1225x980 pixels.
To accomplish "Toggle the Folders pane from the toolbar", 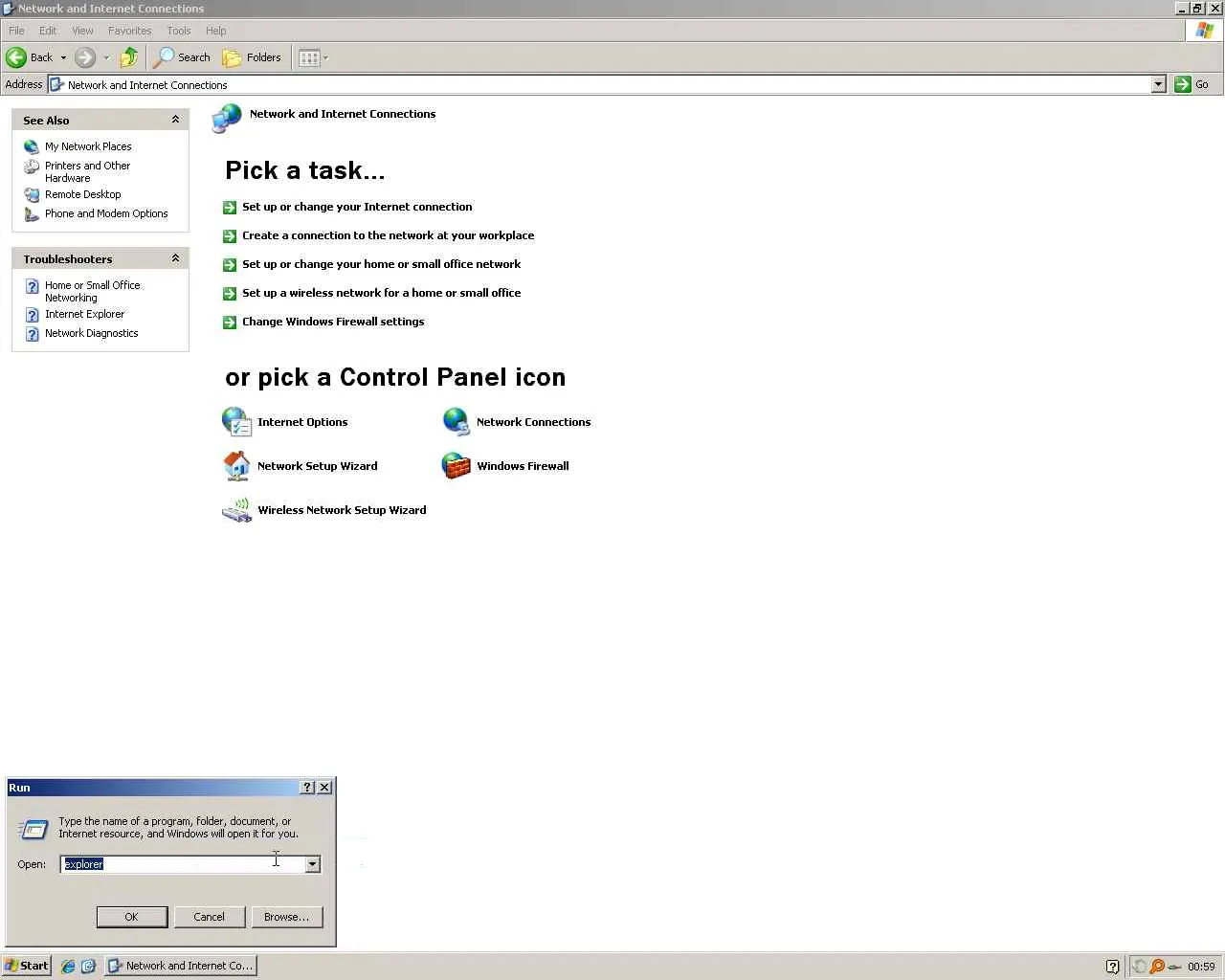I will (x=252, y=57).
